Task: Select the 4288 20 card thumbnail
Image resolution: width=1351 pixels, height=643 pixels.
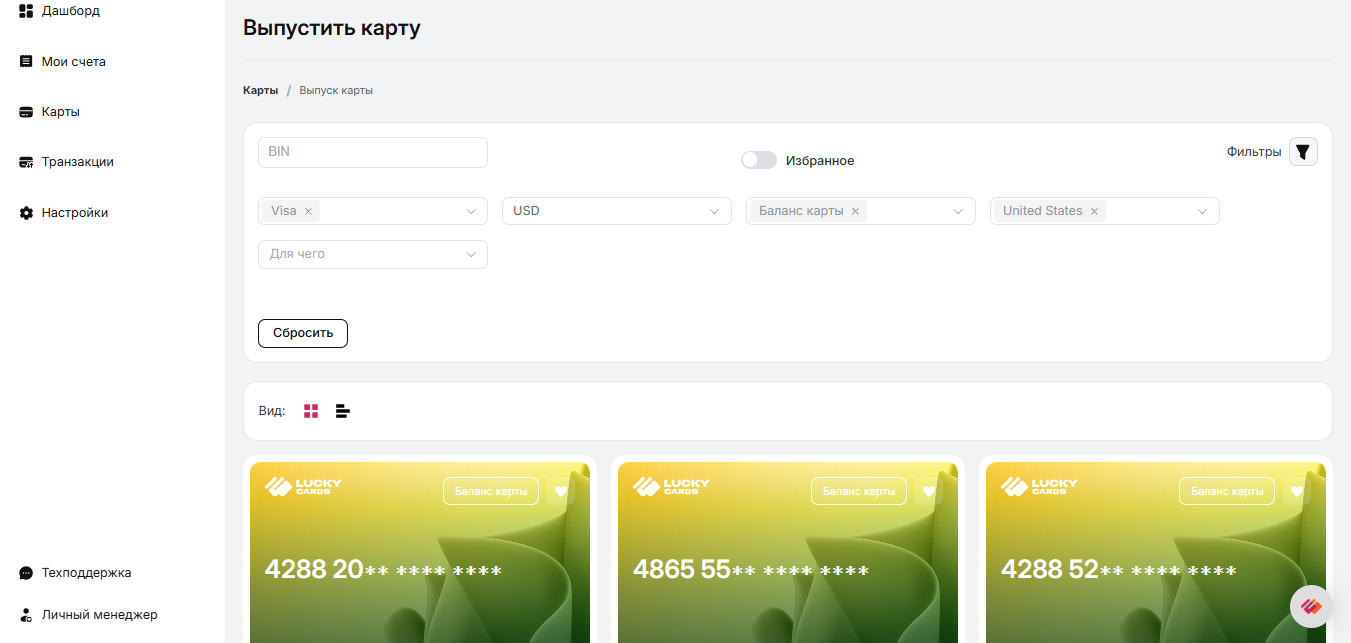Action: pyautogui.click(x=420, y=552)
